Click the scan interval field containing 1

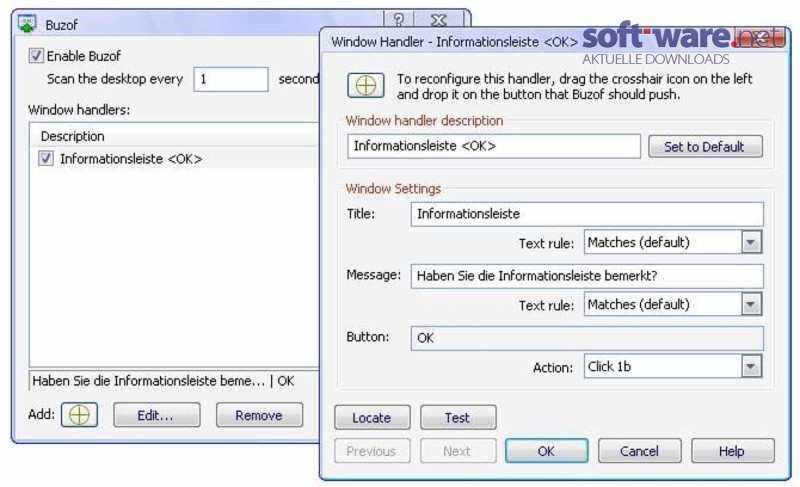pyautogui.click(x=231, y=80)
